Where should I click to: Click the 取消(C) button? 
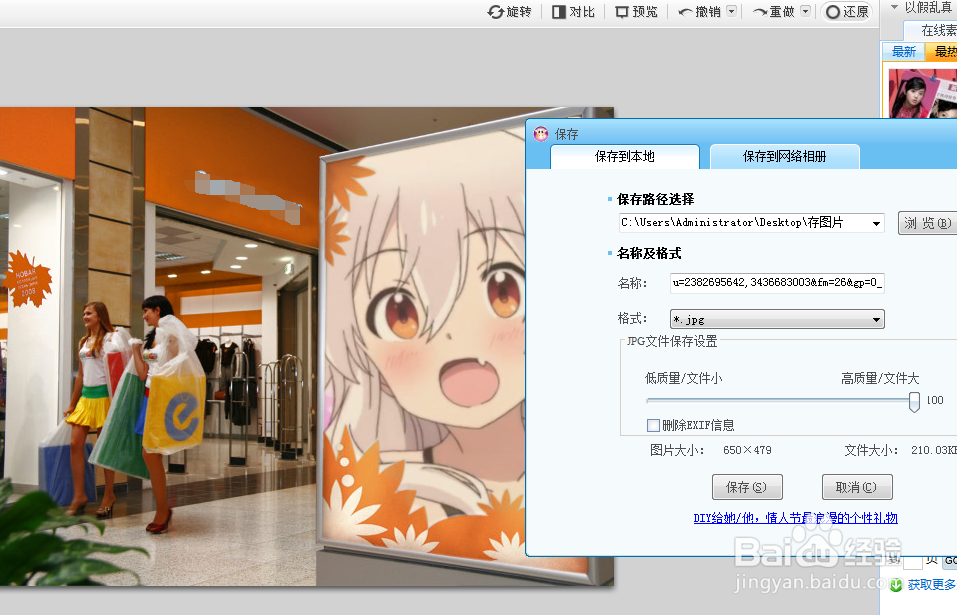coord(857,487)
